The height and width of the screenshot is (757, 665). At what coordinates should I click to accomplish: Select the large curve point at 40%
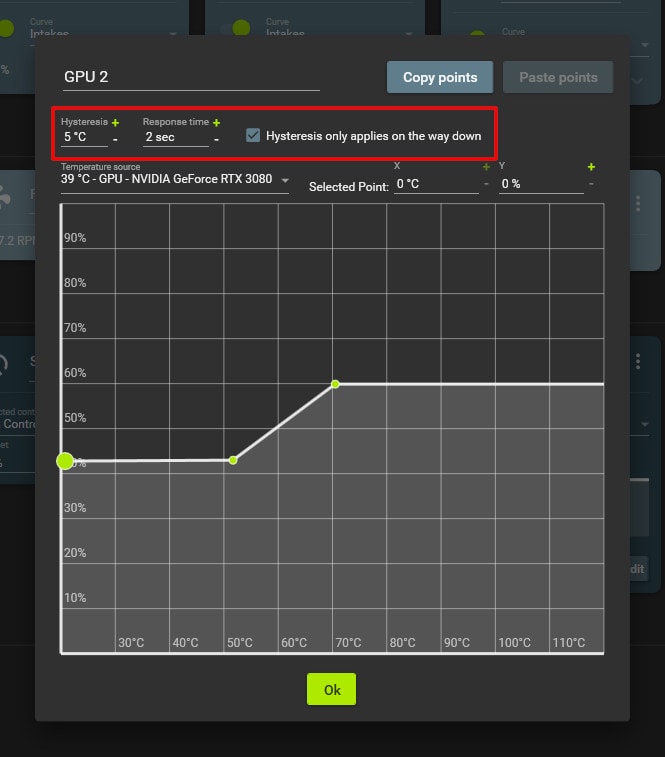click(x=65, y=461)
